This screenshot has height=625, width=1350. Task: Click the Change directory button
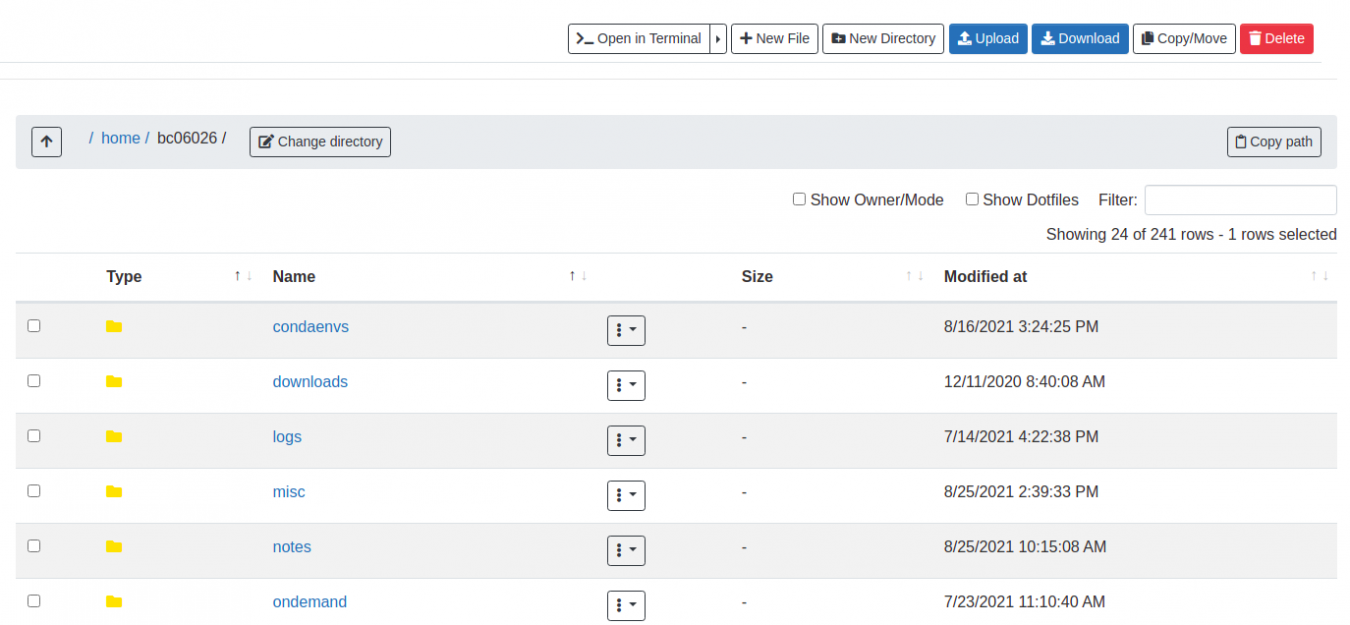click(320, 142)
